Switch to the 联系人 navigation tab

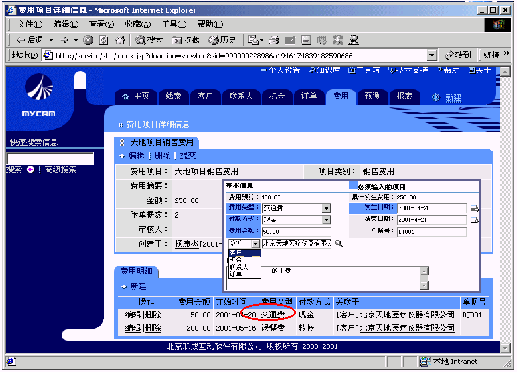pos(241,96)
